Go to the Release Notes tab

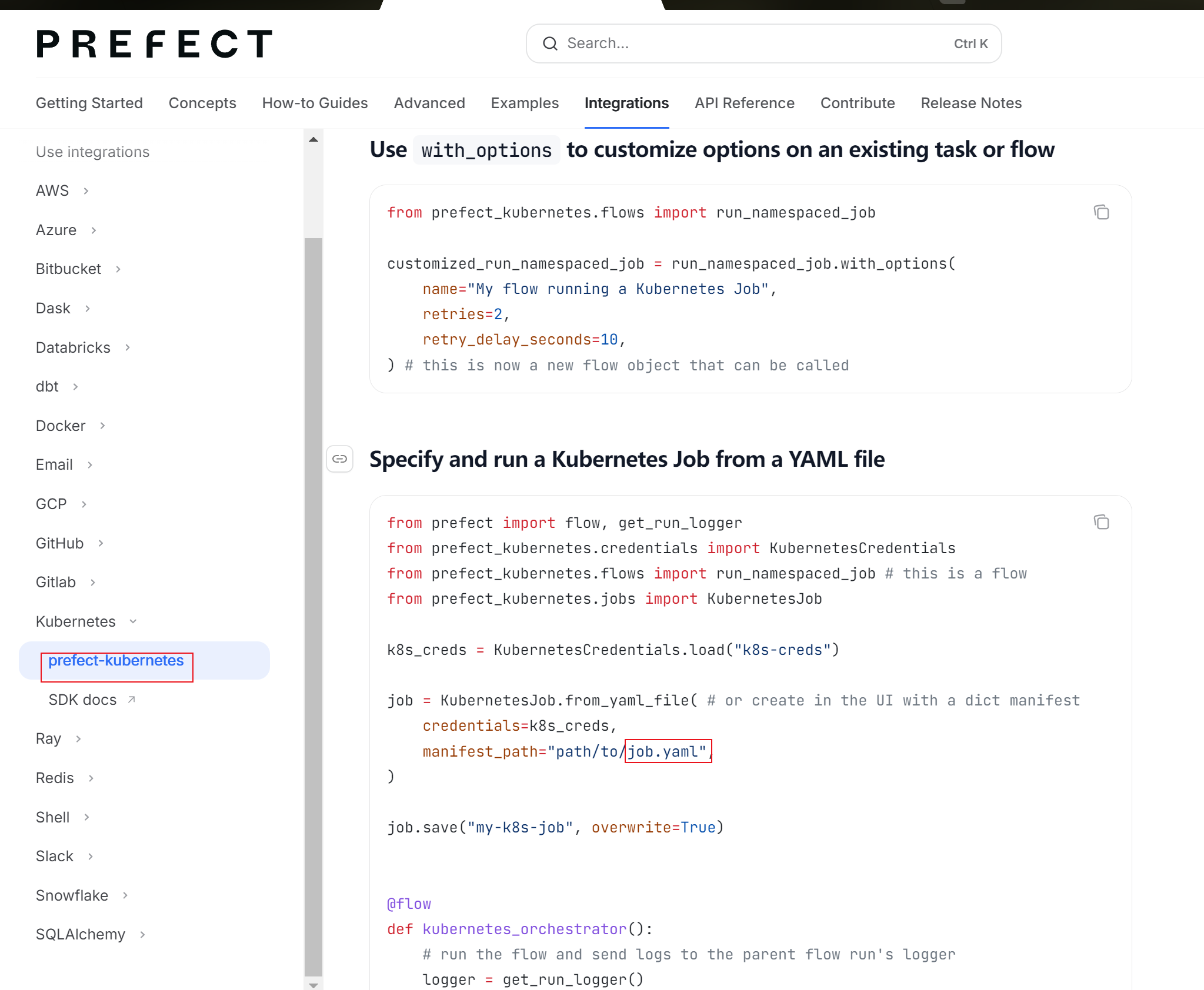coord(970,103)
